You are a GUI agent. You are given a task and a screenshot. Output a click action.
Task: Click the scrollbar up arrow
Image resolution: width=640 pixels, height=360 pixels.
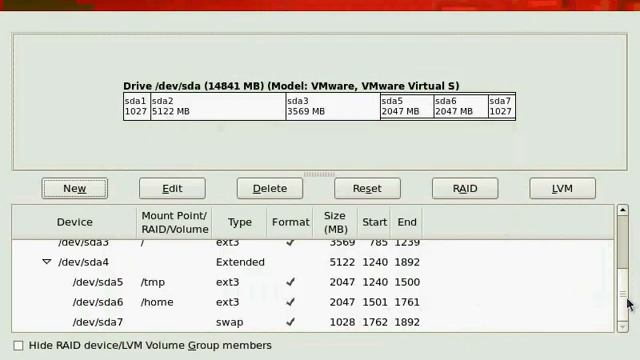click(622, 210)
